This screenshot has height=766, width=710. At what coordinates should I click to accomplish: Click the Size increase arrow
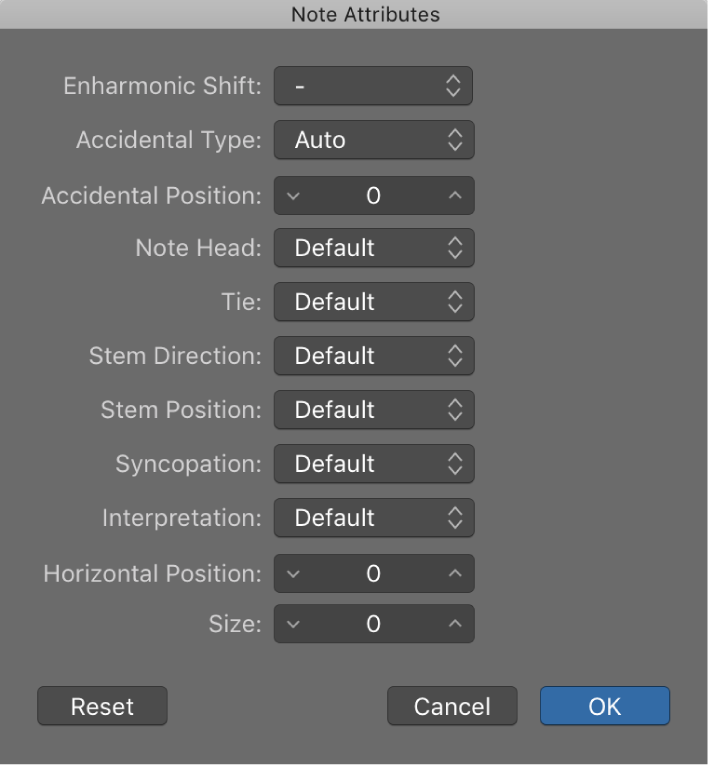point(455,624)
